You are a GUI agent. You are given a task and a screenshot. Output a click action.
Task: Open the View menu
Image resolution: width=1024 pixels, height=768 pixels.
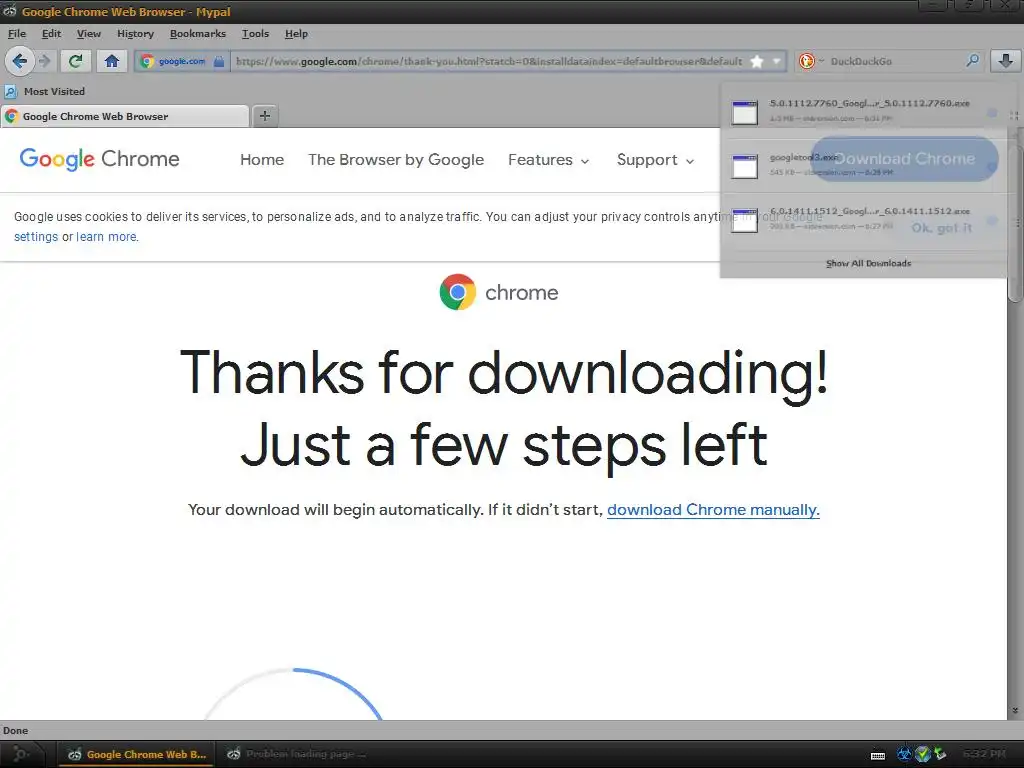pos(89,33)
